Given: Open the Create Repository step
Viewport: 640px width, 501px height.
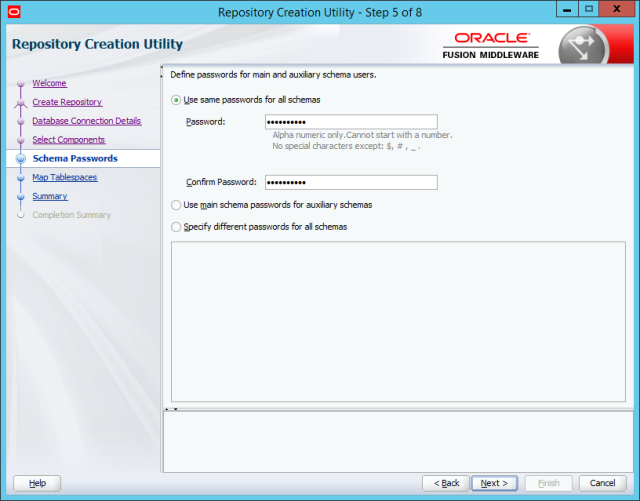Looking at the screenshot, I should click(67, 102).
